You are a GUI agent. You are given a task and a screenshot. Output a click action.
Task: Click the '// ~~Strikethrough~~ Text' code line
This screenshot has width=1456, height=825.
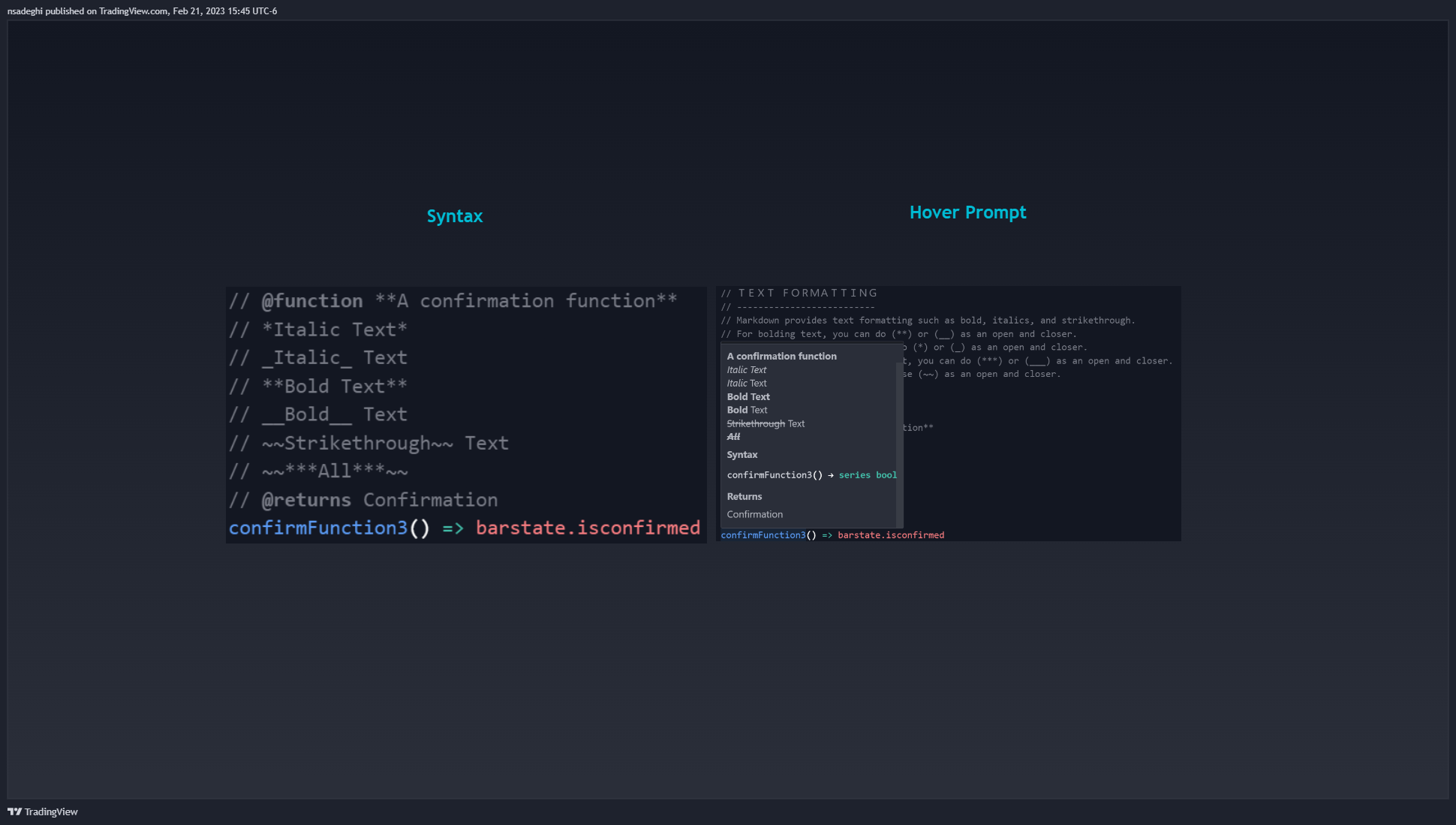(x=369, y=443)
